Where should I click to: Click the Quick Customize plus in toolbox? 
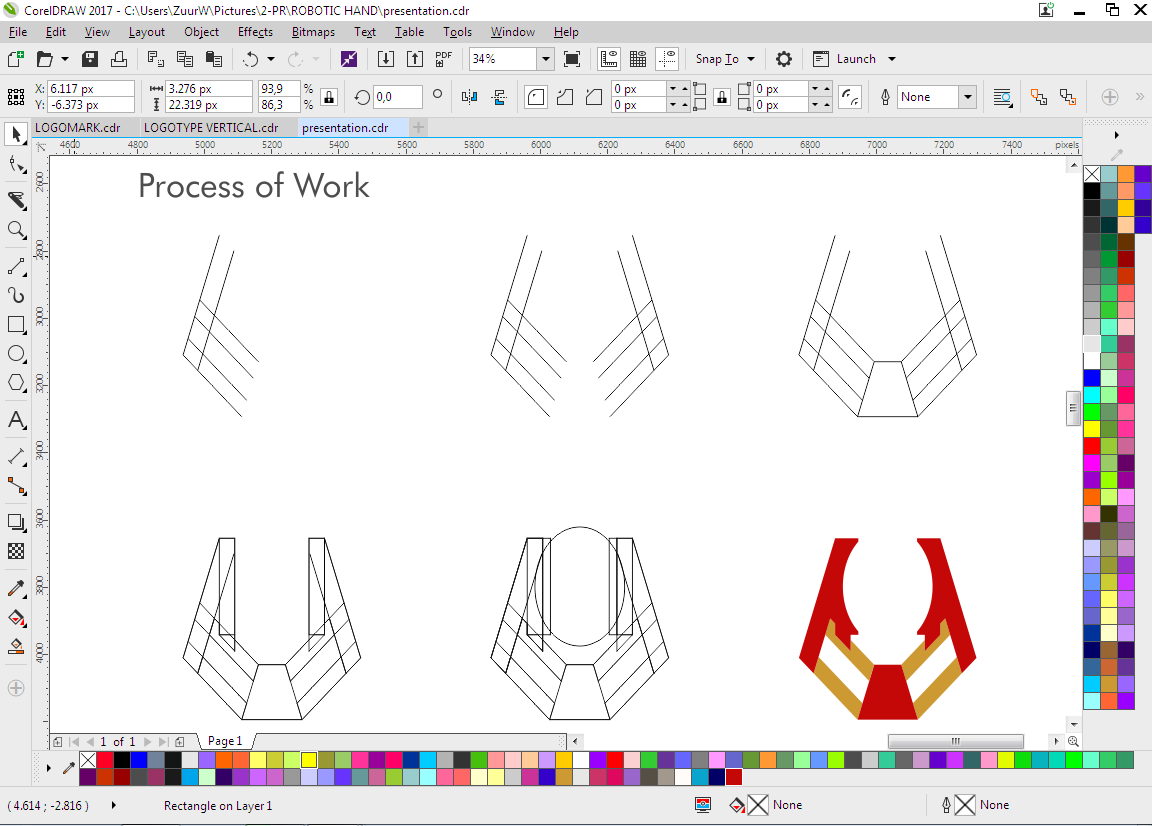click(16, 689)
